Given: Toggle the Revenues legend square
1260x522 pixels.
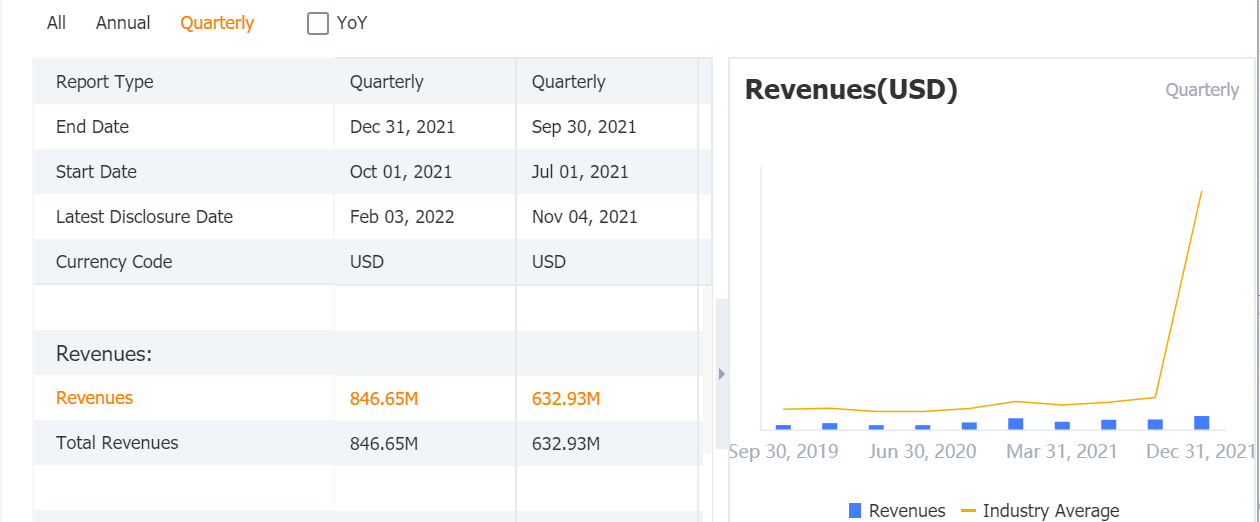Looking at the screenshot, I should tap(855, 511).
